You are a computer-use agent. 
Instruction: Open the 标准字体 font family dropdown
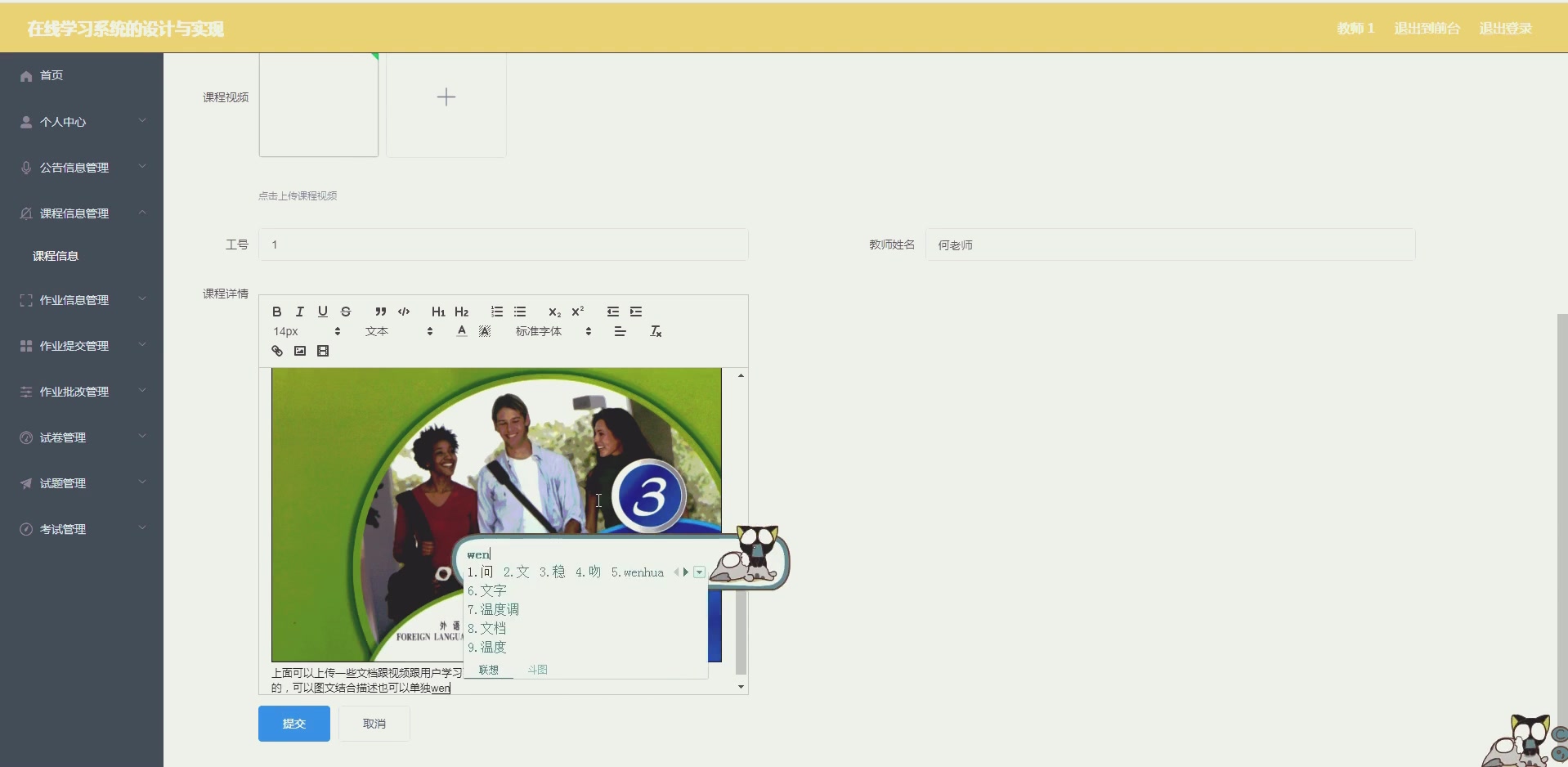coord(539,331)
